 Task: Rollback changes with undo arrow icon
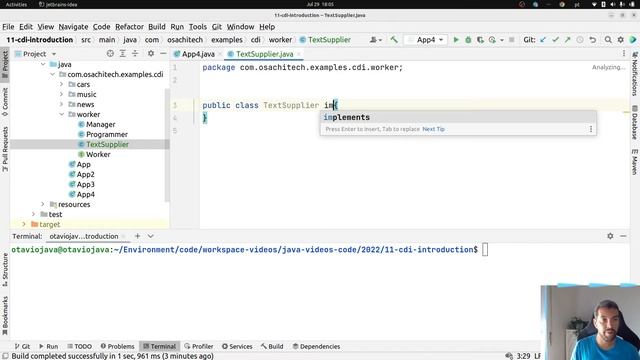[x=593, y=40]
